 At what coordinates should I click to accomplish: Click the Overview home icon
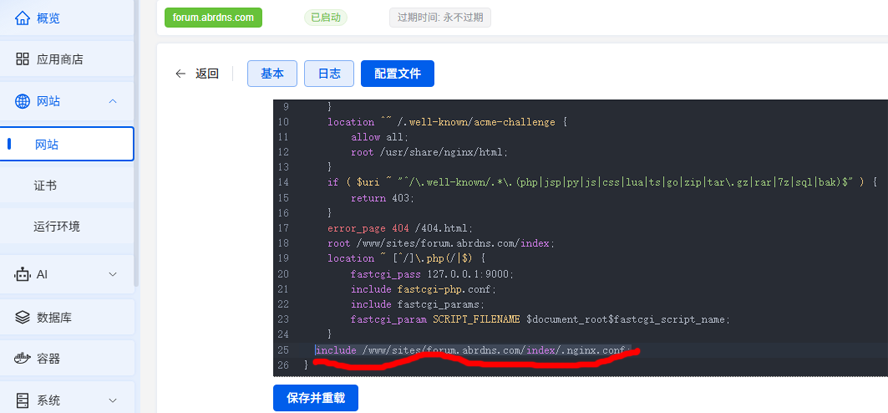coord(22,18)
